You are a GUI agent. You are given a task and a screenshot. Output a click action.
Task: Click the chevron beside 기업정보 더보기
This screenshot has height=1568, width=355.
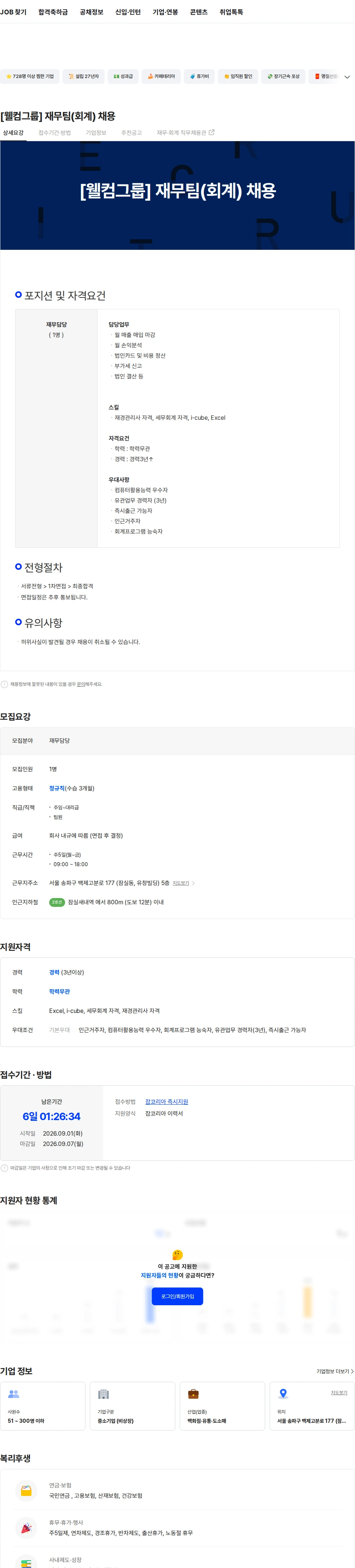tap(352, 1371)
